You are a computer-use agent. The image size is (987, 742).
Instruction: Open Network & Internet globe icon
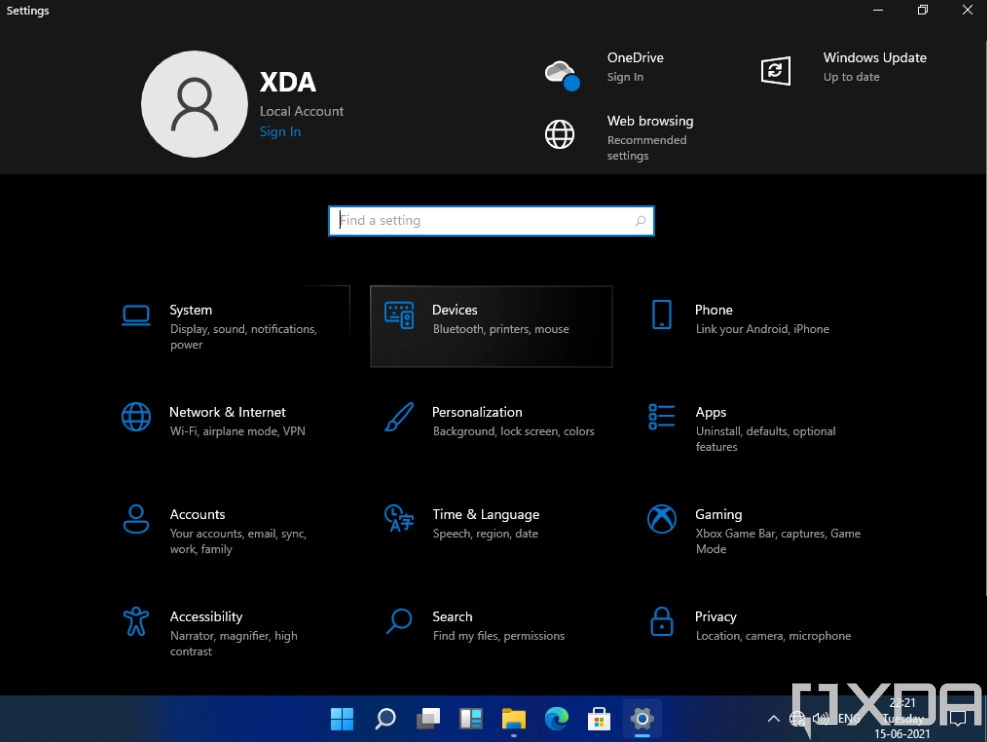pos(136,417)
